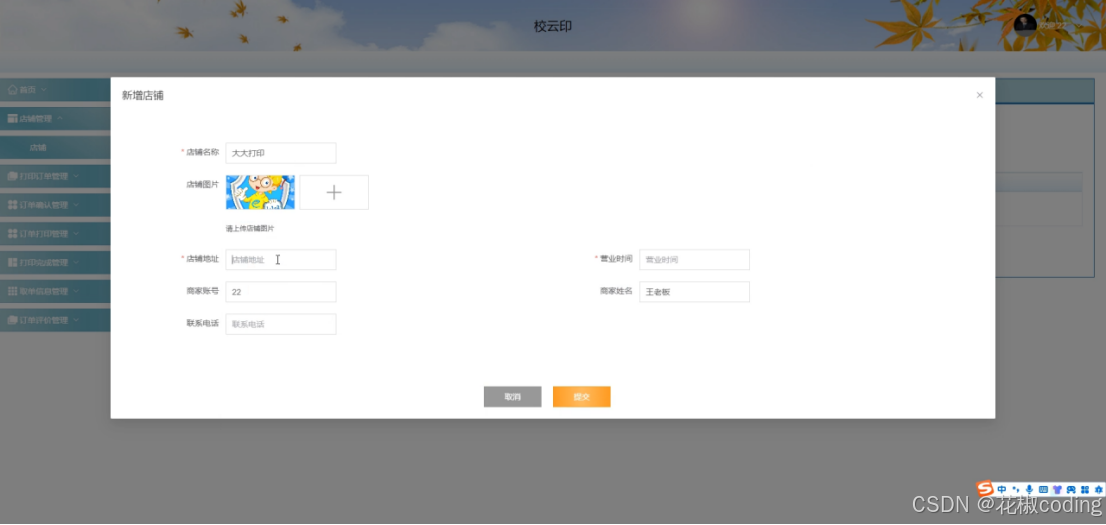Close the 新增店铺 dialog with X
Viewport: 1106px width, 525px height.
(x=979, y=95)
